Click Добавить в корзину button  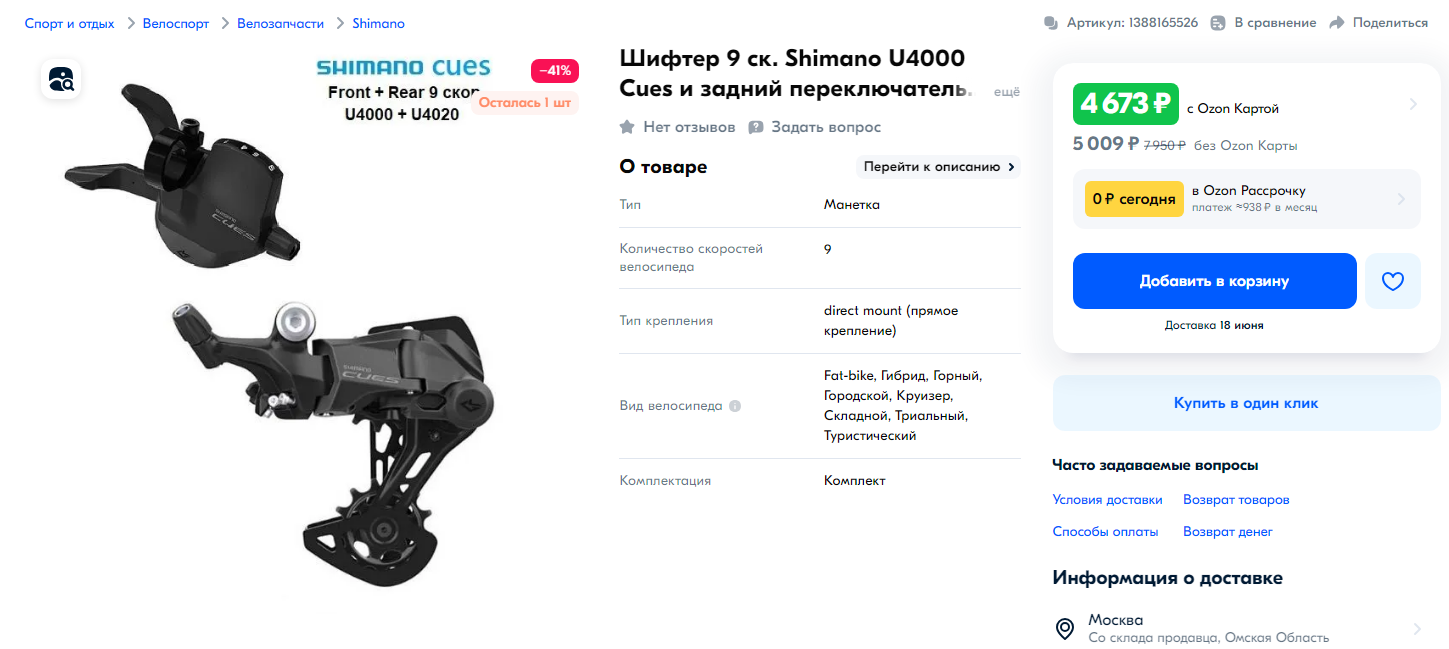click(x=1214, y=281)
